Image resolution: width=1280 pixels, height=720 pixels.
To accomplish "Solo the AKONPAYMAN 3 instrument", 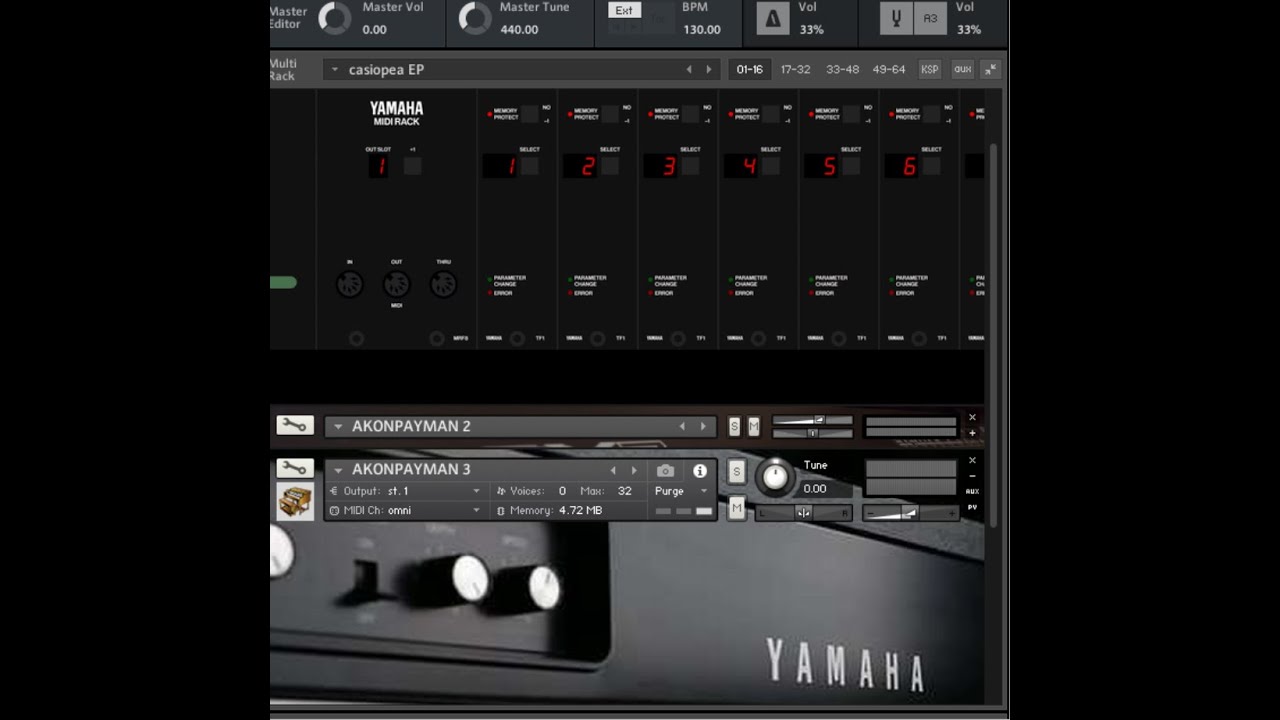I will (x=737, y=472).
